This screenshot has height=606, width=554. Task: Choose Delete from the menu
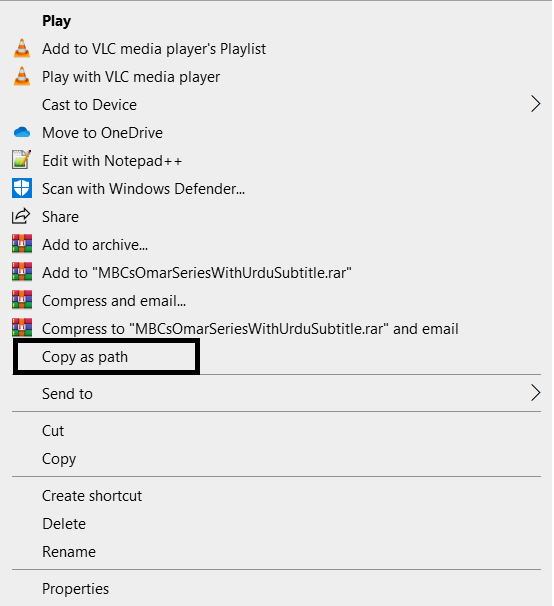[x=64, y=524]
